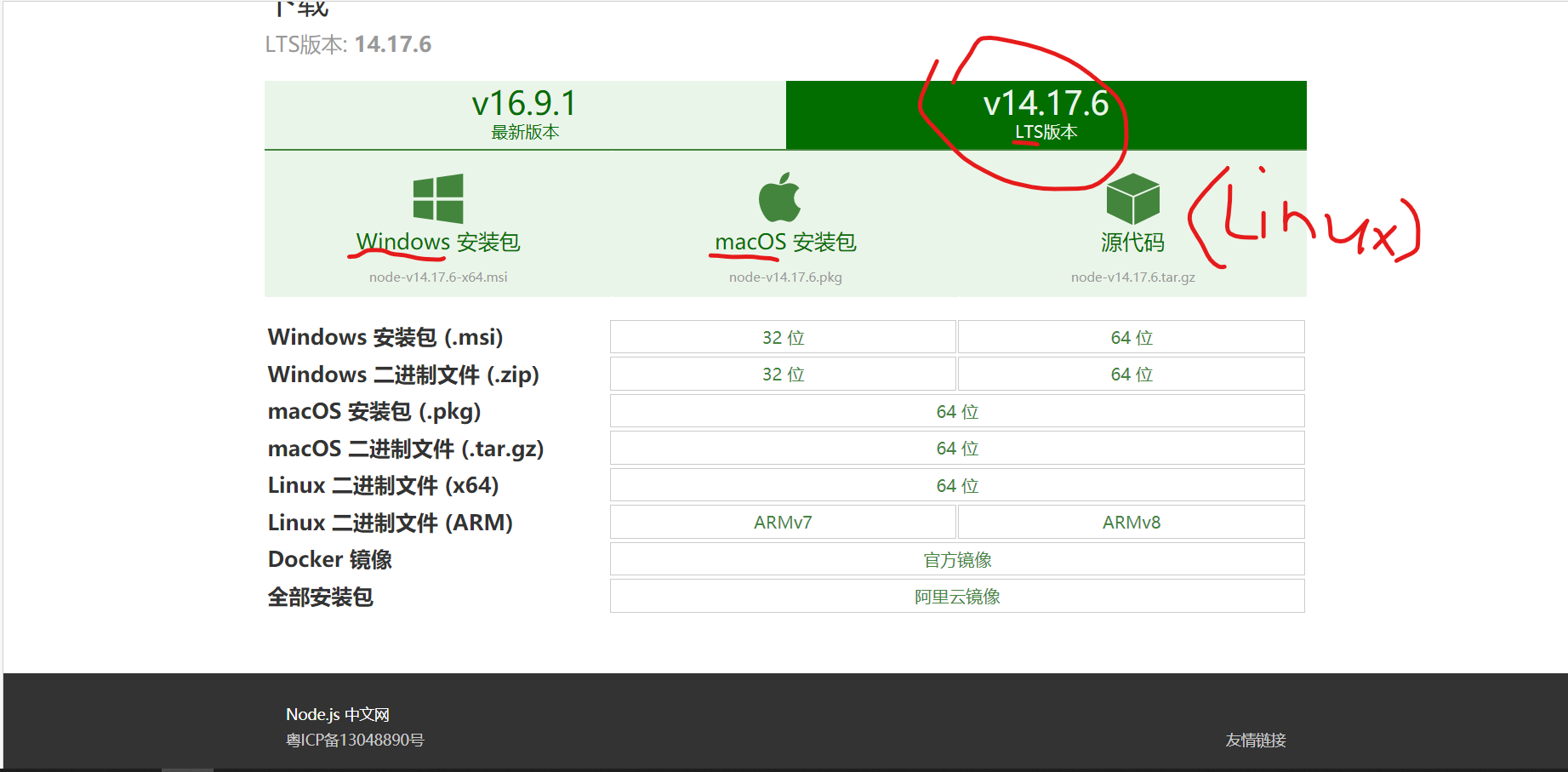This screenshot has width=1568, height=772.
Task: Click the Docker 镜像 row label
Action: (x=330, y=559)
